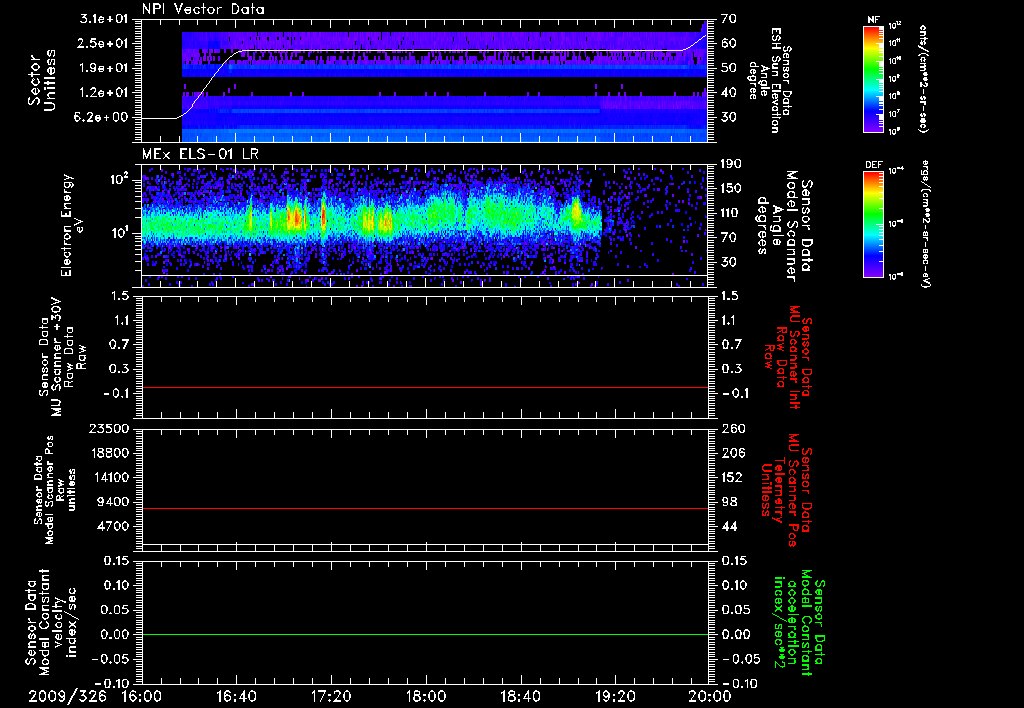Image resolution: width=1024 pixels, height=708 pixels.
Task: Click the 'Electron Energy eV' axis title
Action: tap(72, 225)
